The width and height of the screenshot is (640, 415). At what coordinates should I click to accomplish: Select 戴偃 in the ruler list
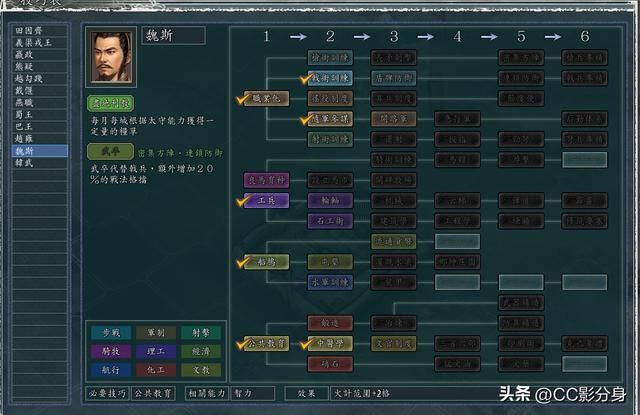(x=40, y=91)
